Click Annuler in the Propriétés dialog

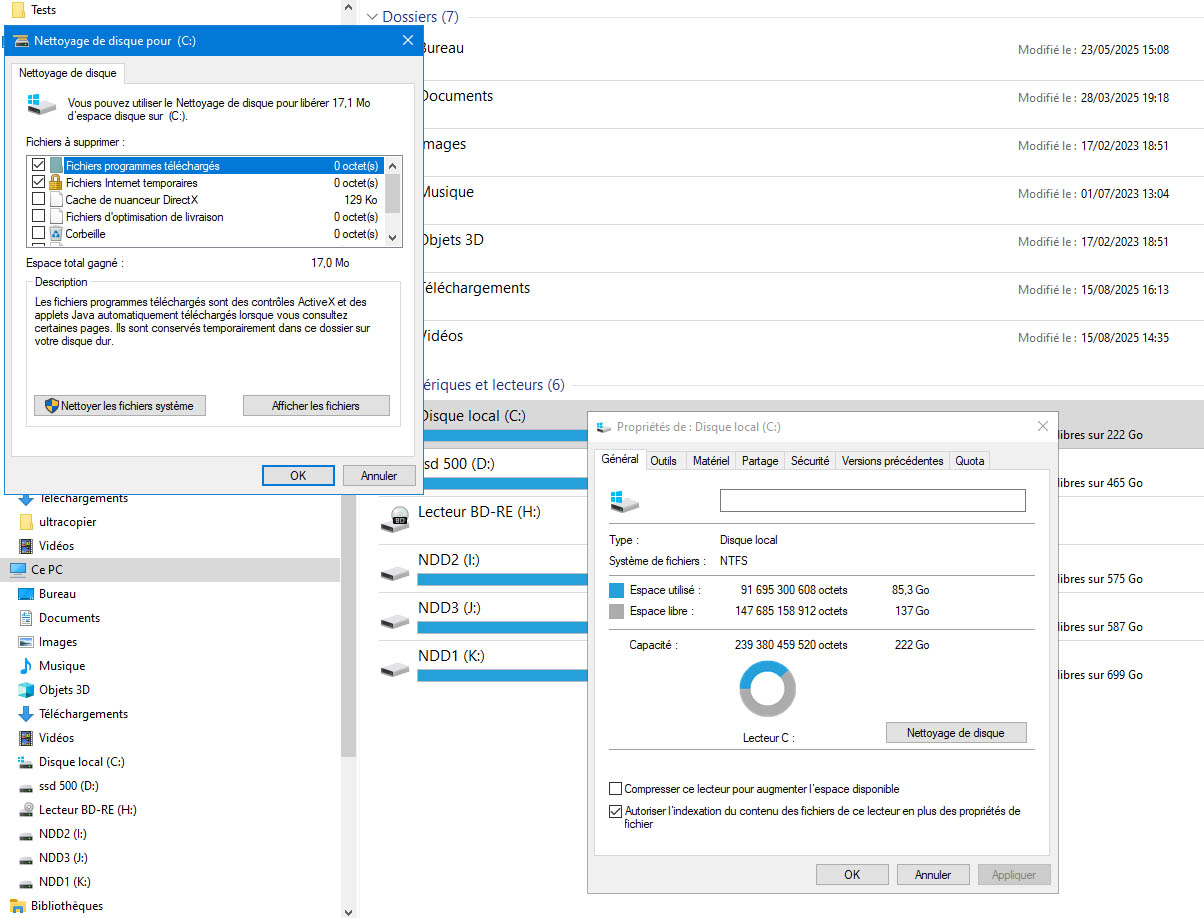point(933,874)
